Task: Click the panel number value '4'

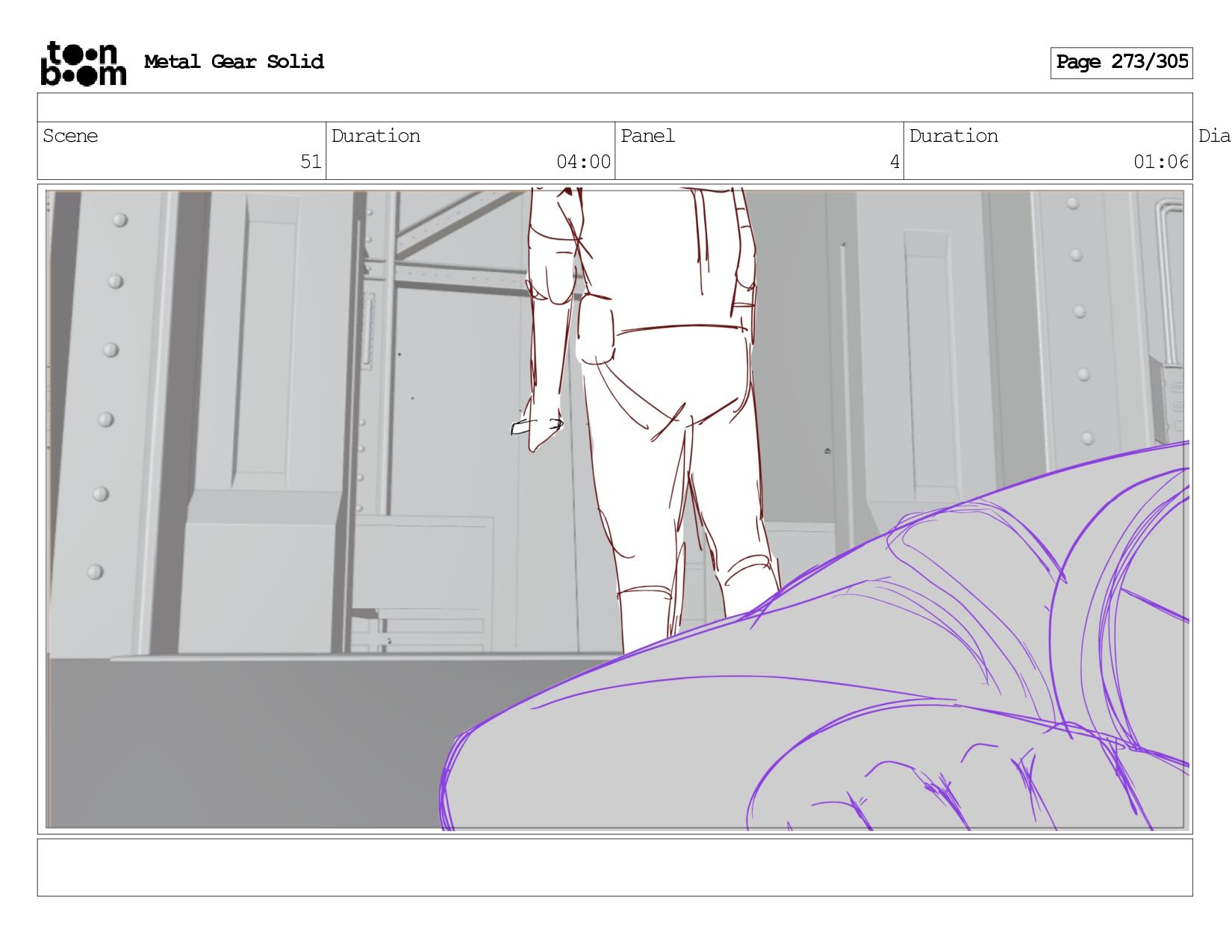Action: (895, 162)
